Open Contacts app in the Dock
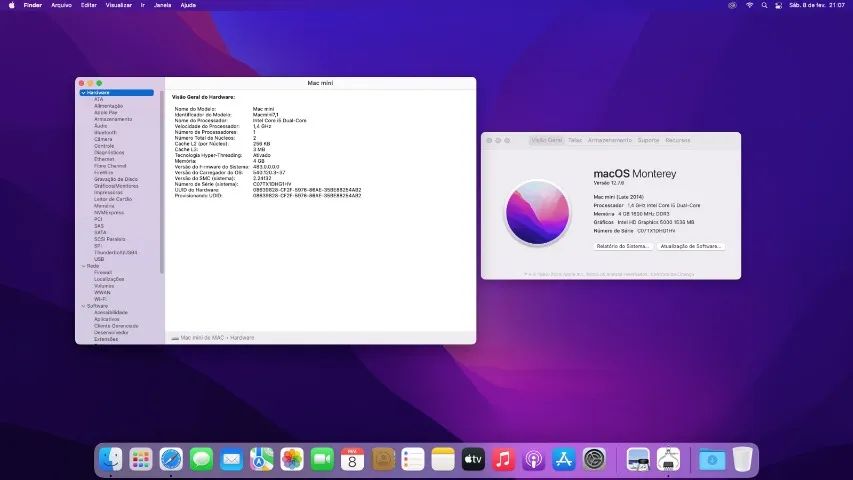This screenshot has width=853, height=480. [x=382, y=460]
